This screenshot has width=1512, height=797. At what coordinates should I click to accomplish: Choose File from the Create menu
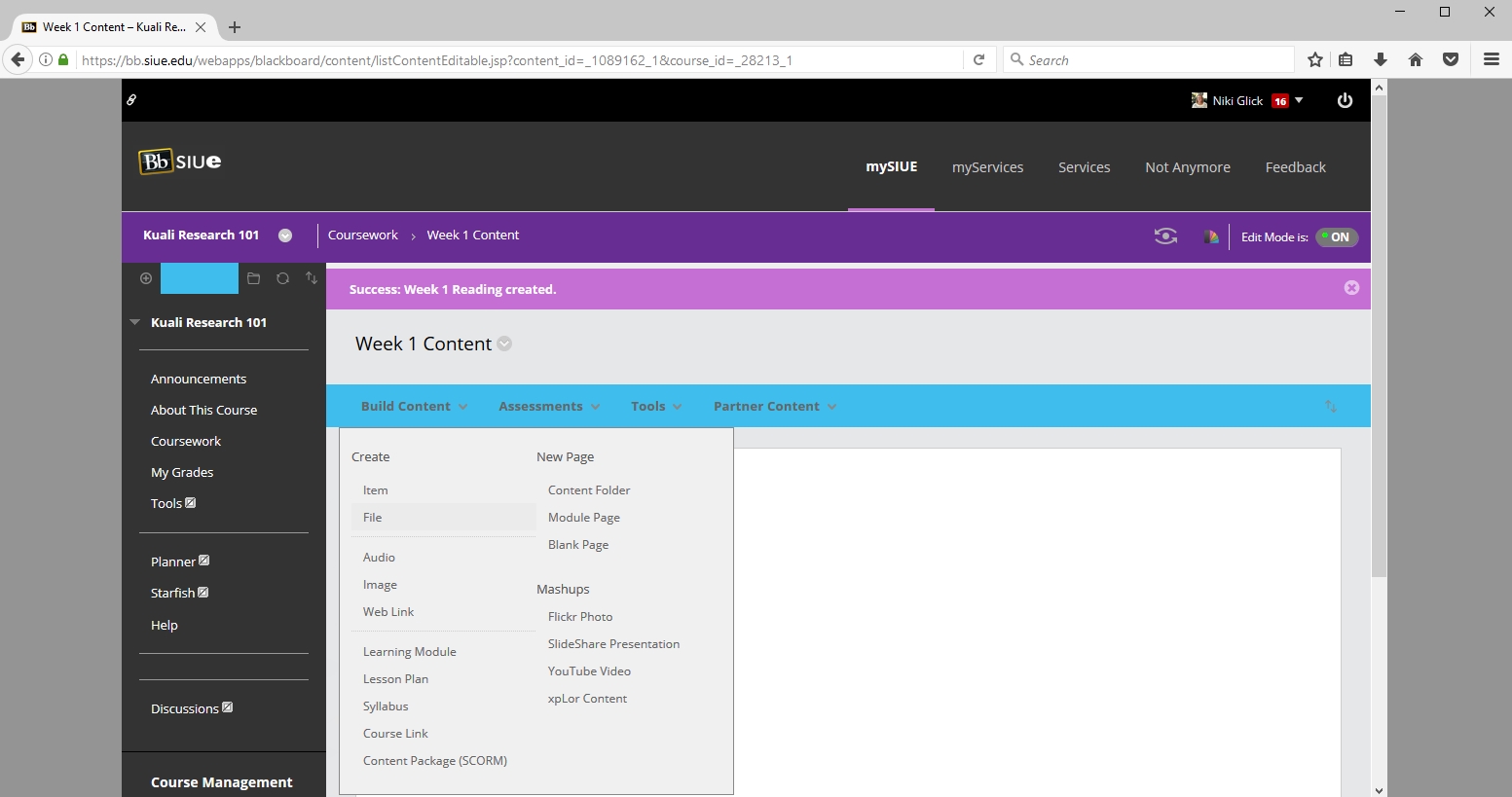[373, 518]
